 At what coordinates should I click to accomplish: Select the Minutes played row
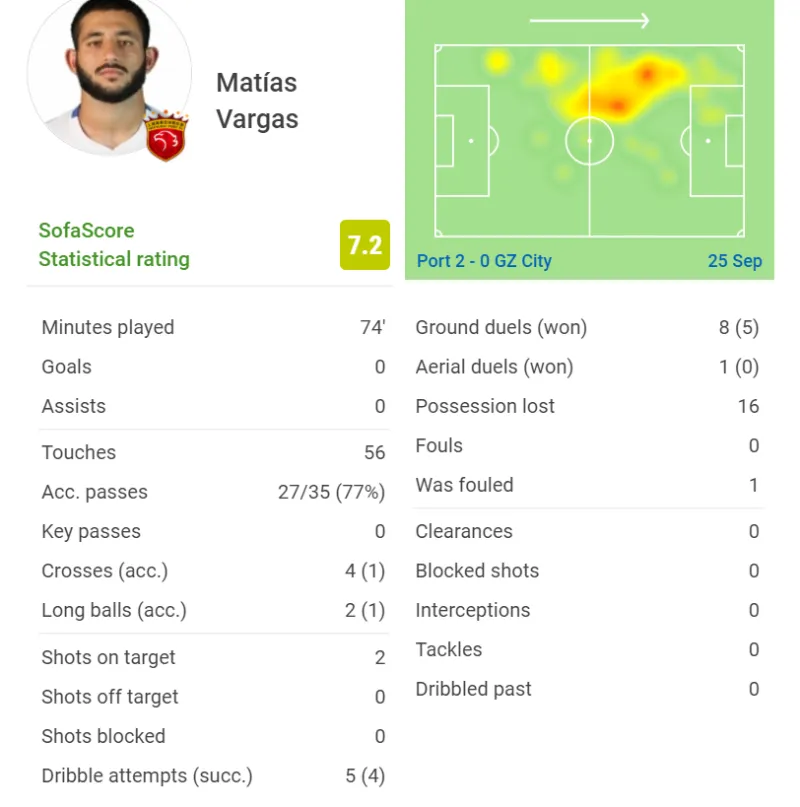pos(213,327)
